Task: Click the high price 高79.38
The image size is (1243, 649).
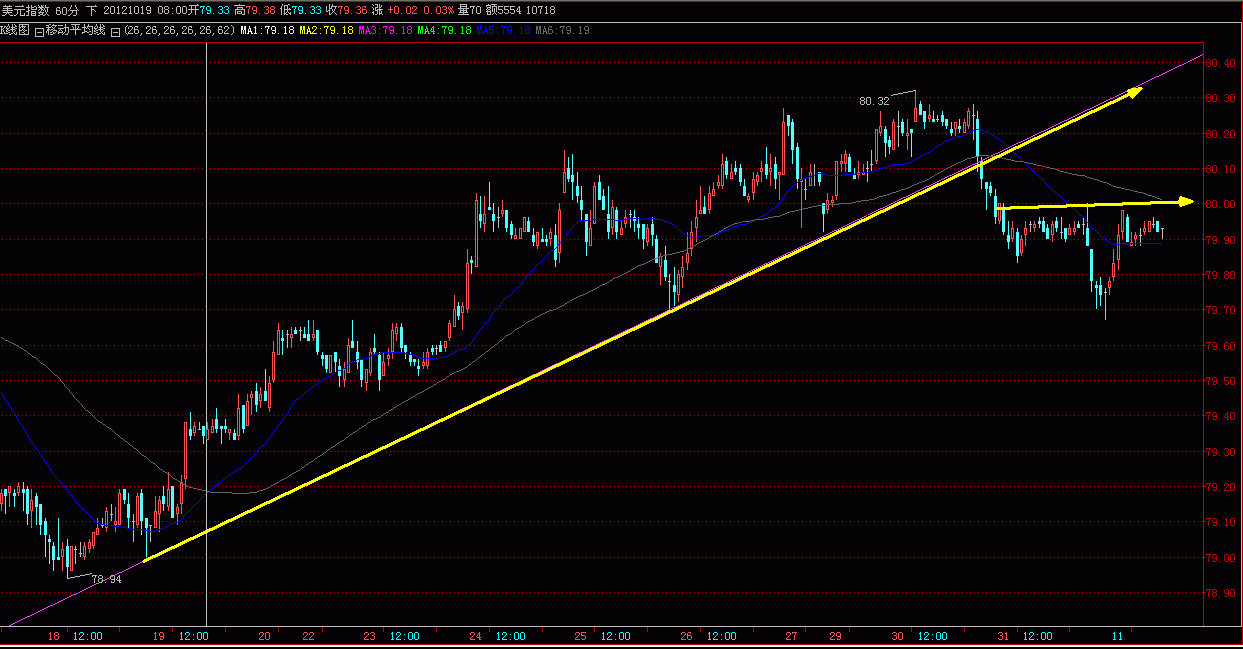Action: 255,10
